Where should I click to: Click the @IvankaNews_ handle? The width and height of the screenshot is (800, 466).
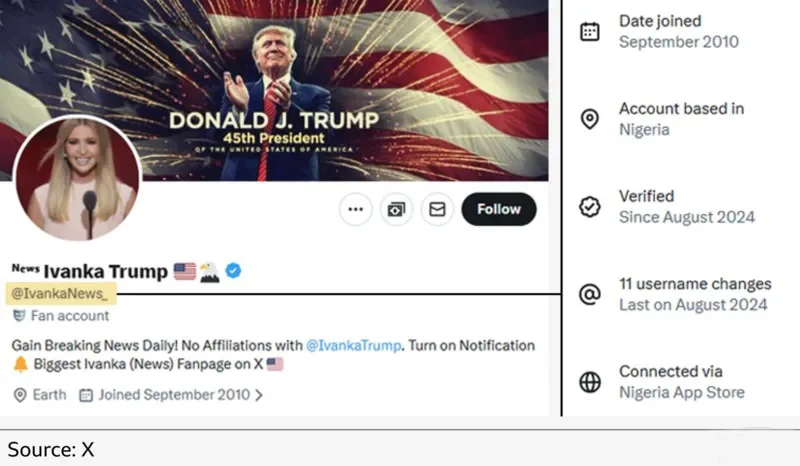click(61, 293)
